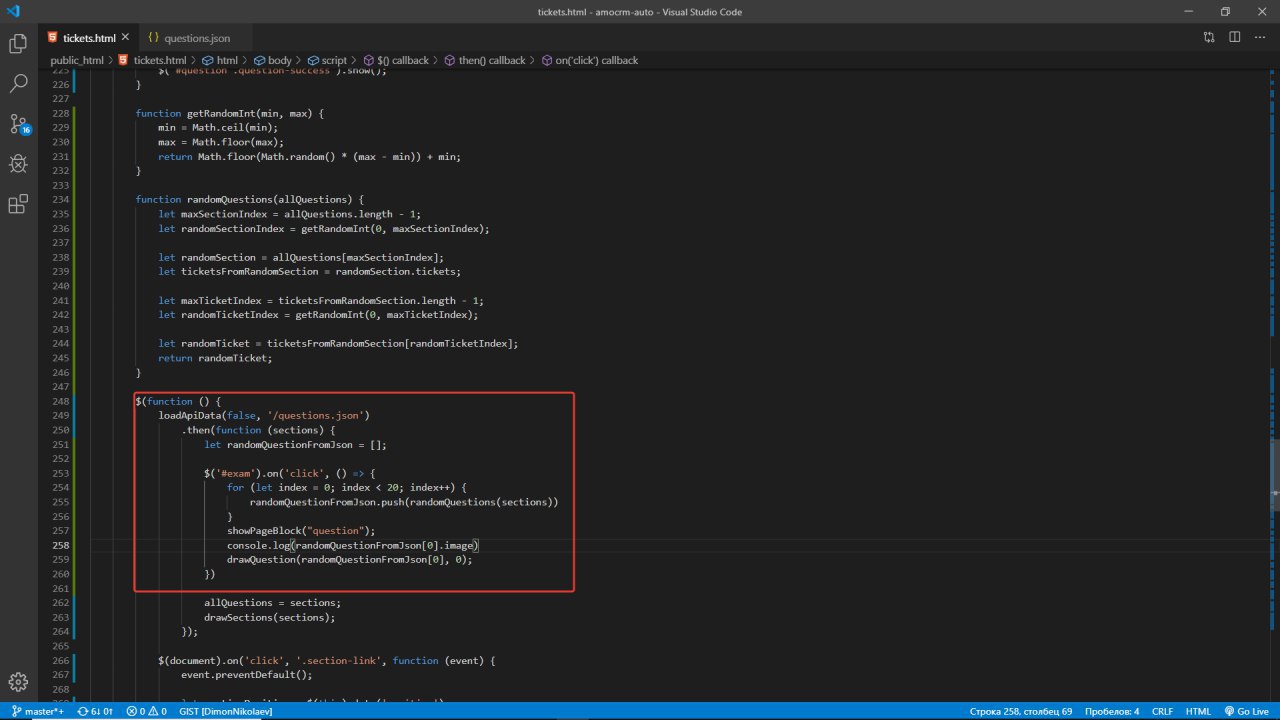Open the Explorer view in activity bar
The width and height of the screenshot is (1280, 720).
pyautogui.click(x=18, y=44)
